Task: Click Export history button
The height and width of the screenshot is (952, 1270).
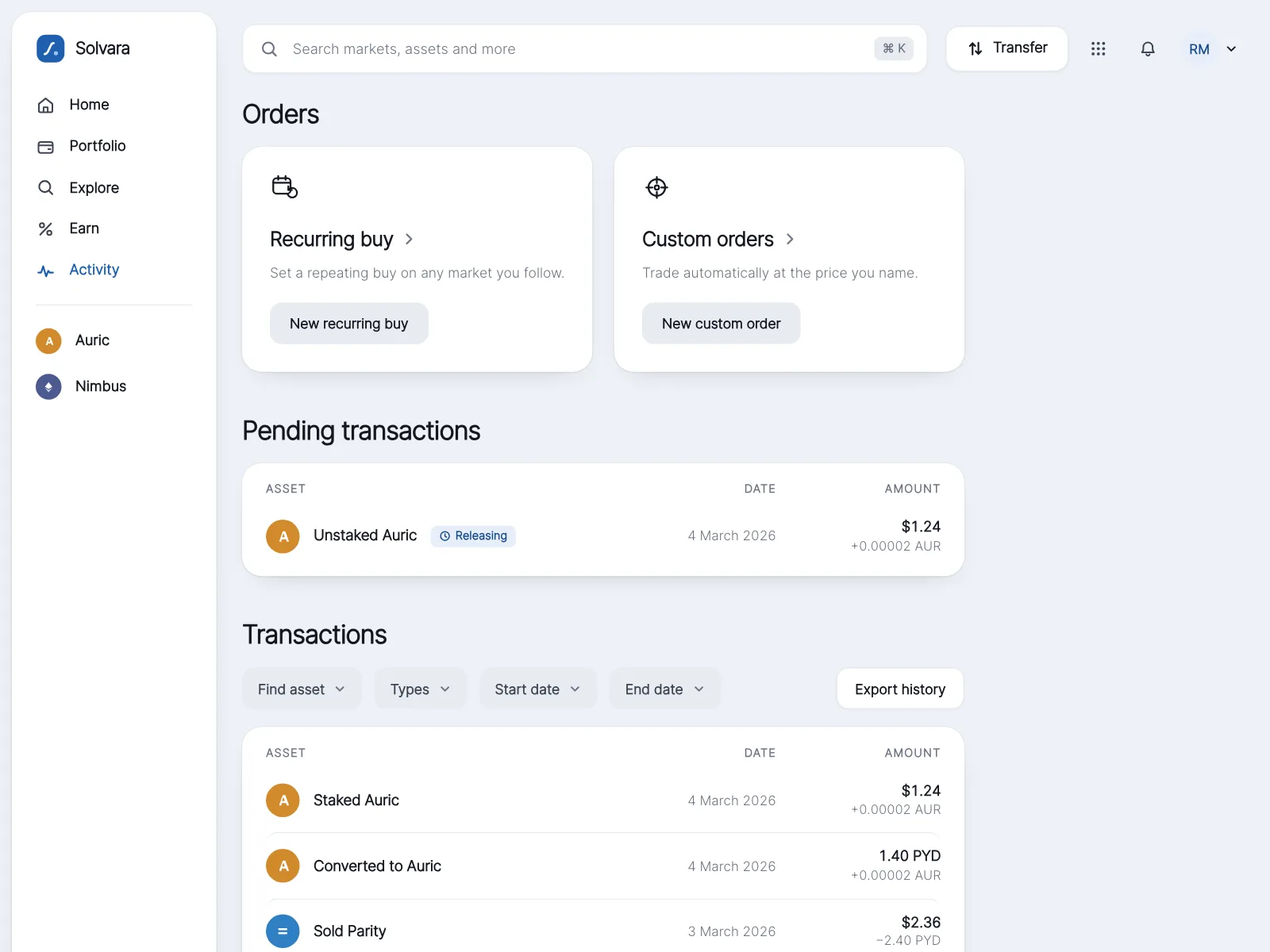Action: pyautogui.click(x=900, y=689)
